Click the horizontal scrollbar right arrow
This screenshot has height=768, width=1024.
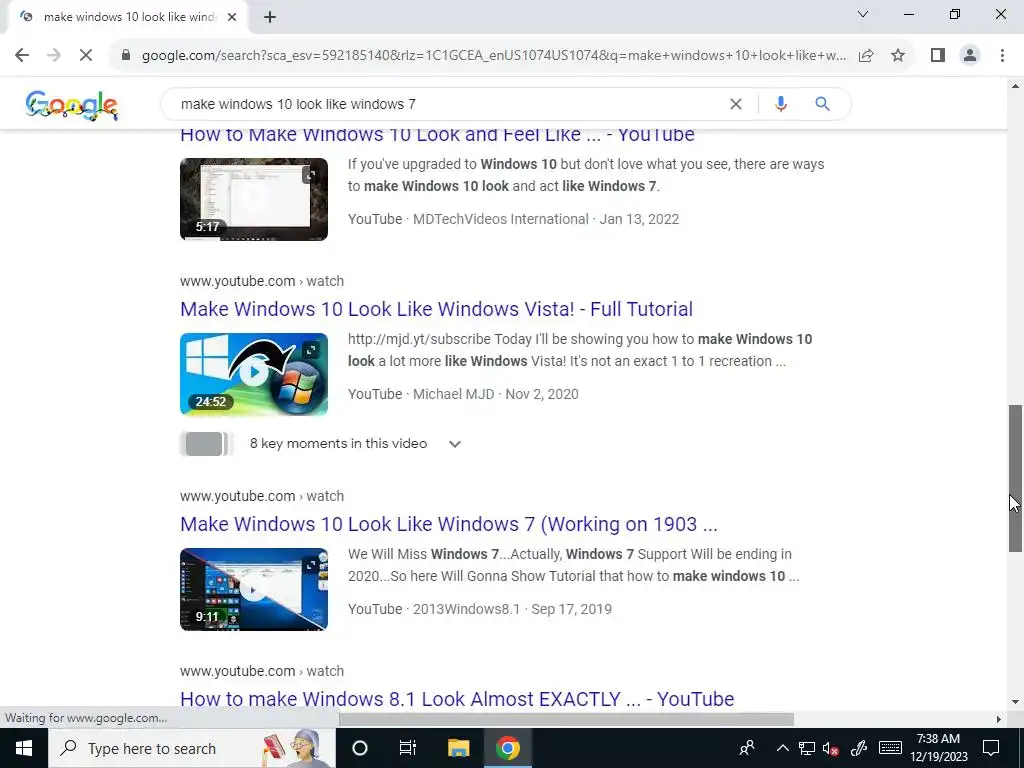click(999, 720)
